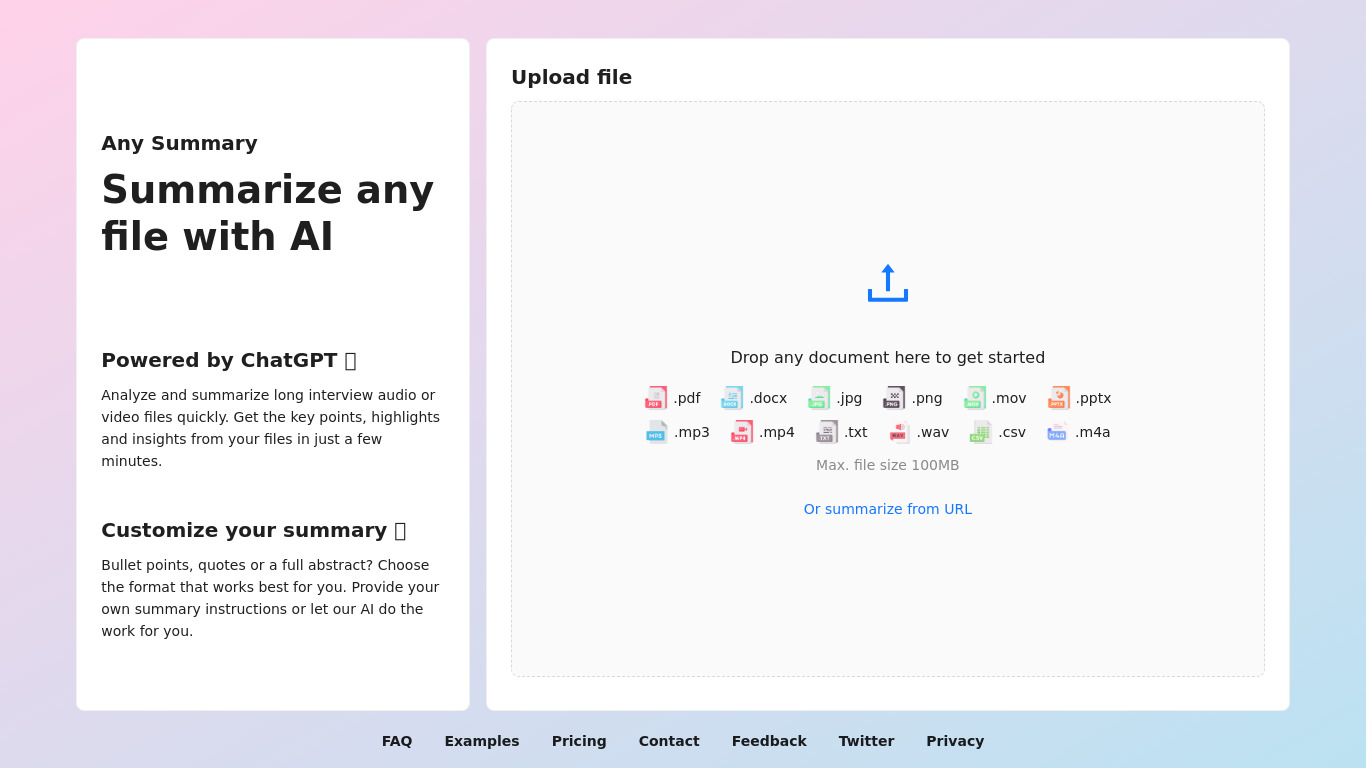Click the 'Summarize any file with AI' headline
Viewport: 1366px width, 768px height.
point(268,213)
